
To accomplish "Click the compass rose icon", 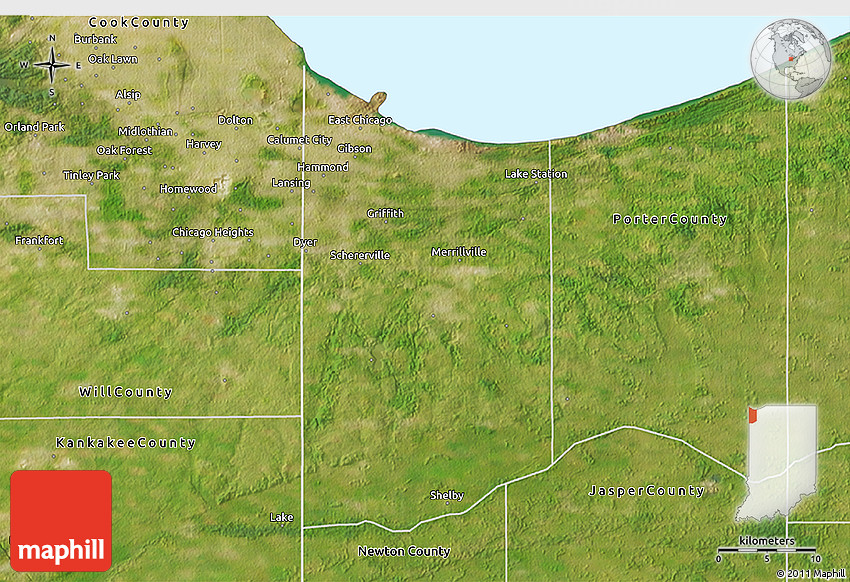I will [x=51, y=65].
